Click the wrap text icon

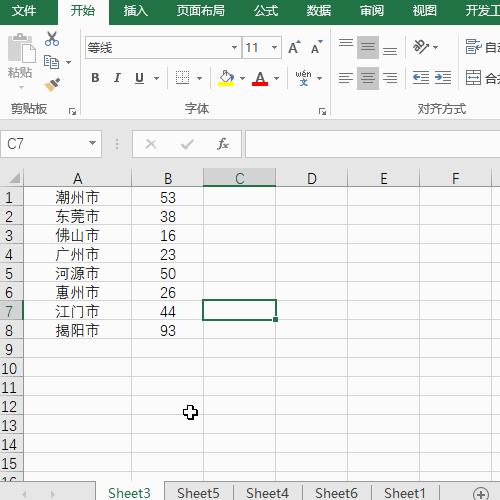pos(473,47)
